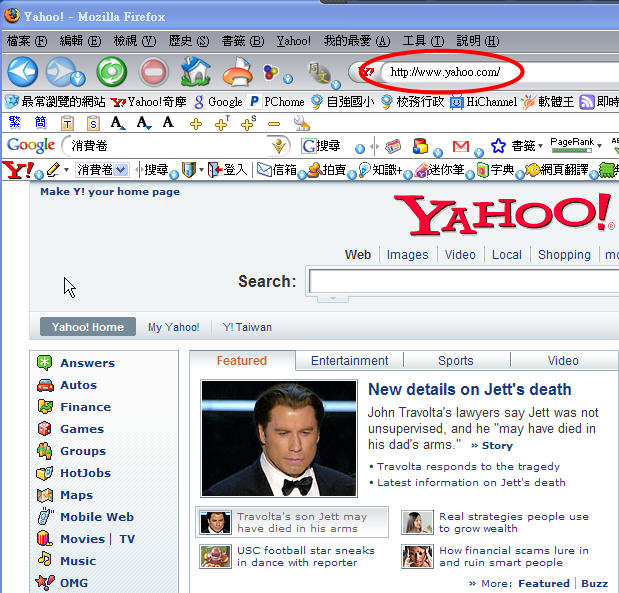Click the HotJobs sidebar link
619x593 pixels.
[86, 473]
